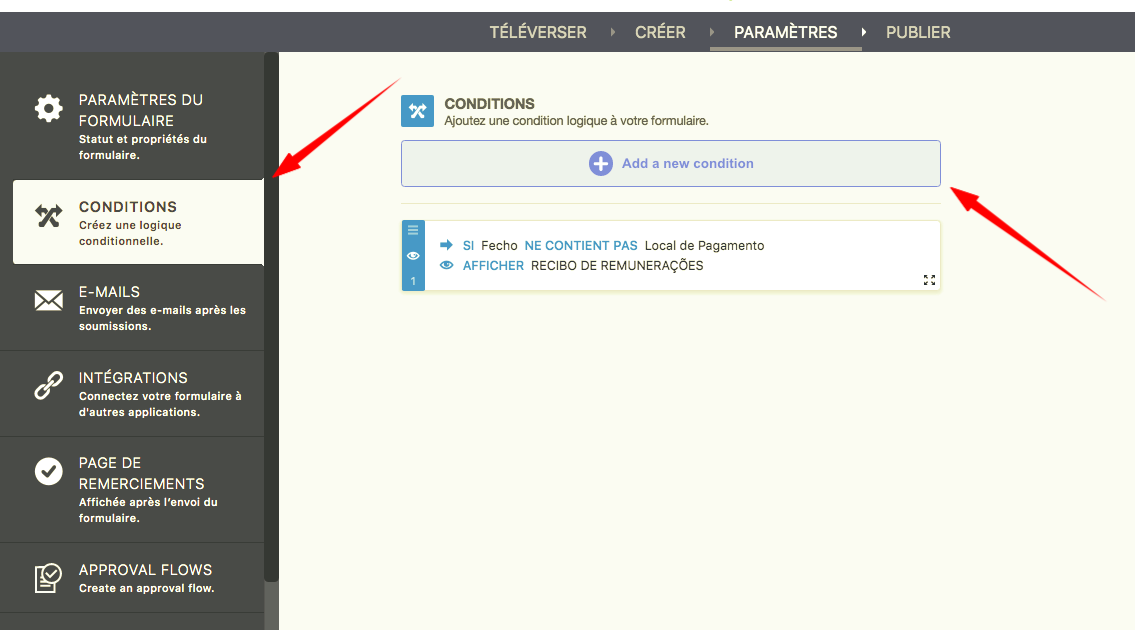
Task: Open Page de remerciements section
Action: pos(132,490)
